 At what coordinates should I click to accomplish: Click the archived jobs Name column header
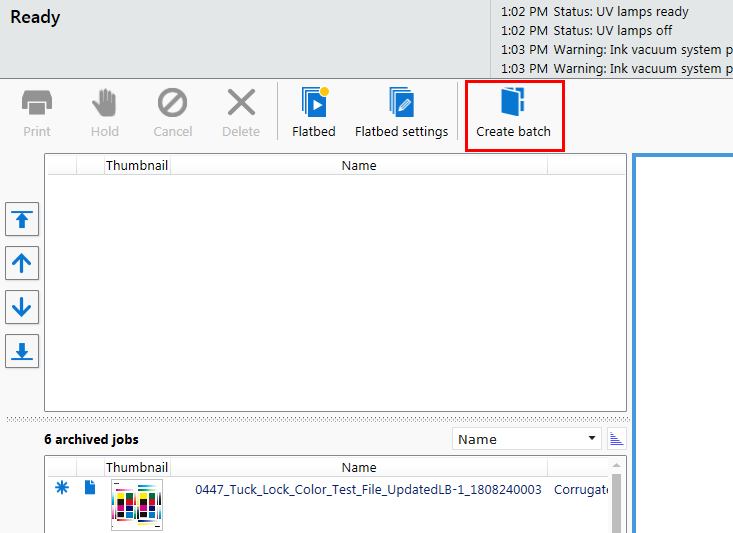point(359,467)
